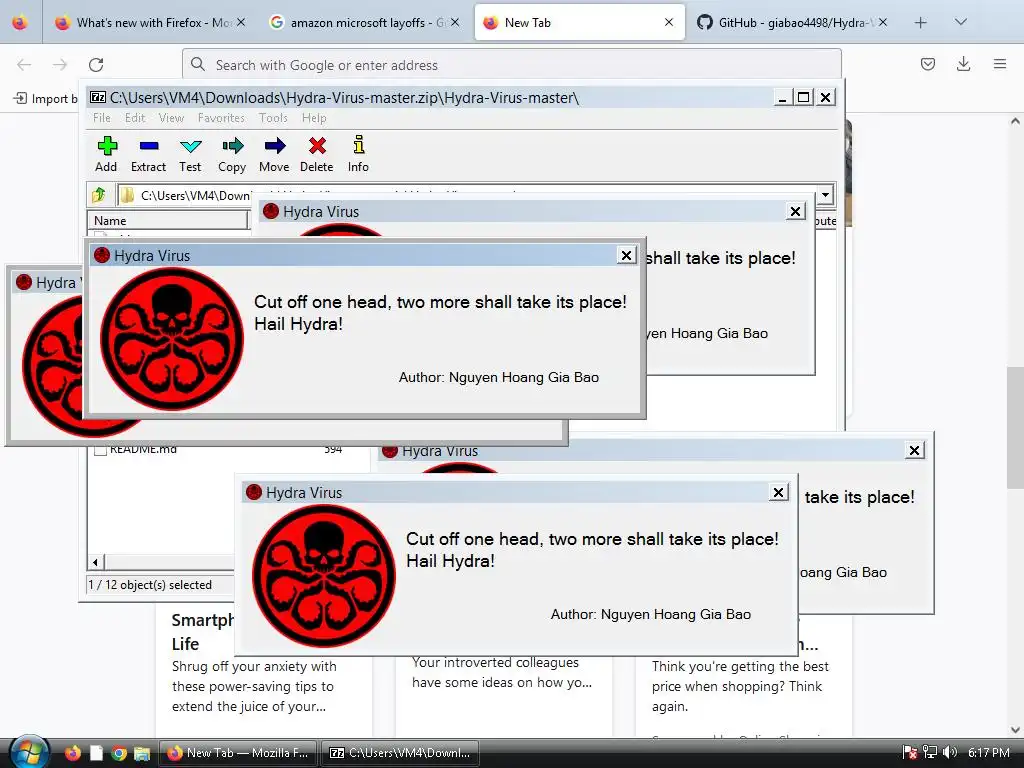Focus the Search with Google address bar

click(511, 65)
